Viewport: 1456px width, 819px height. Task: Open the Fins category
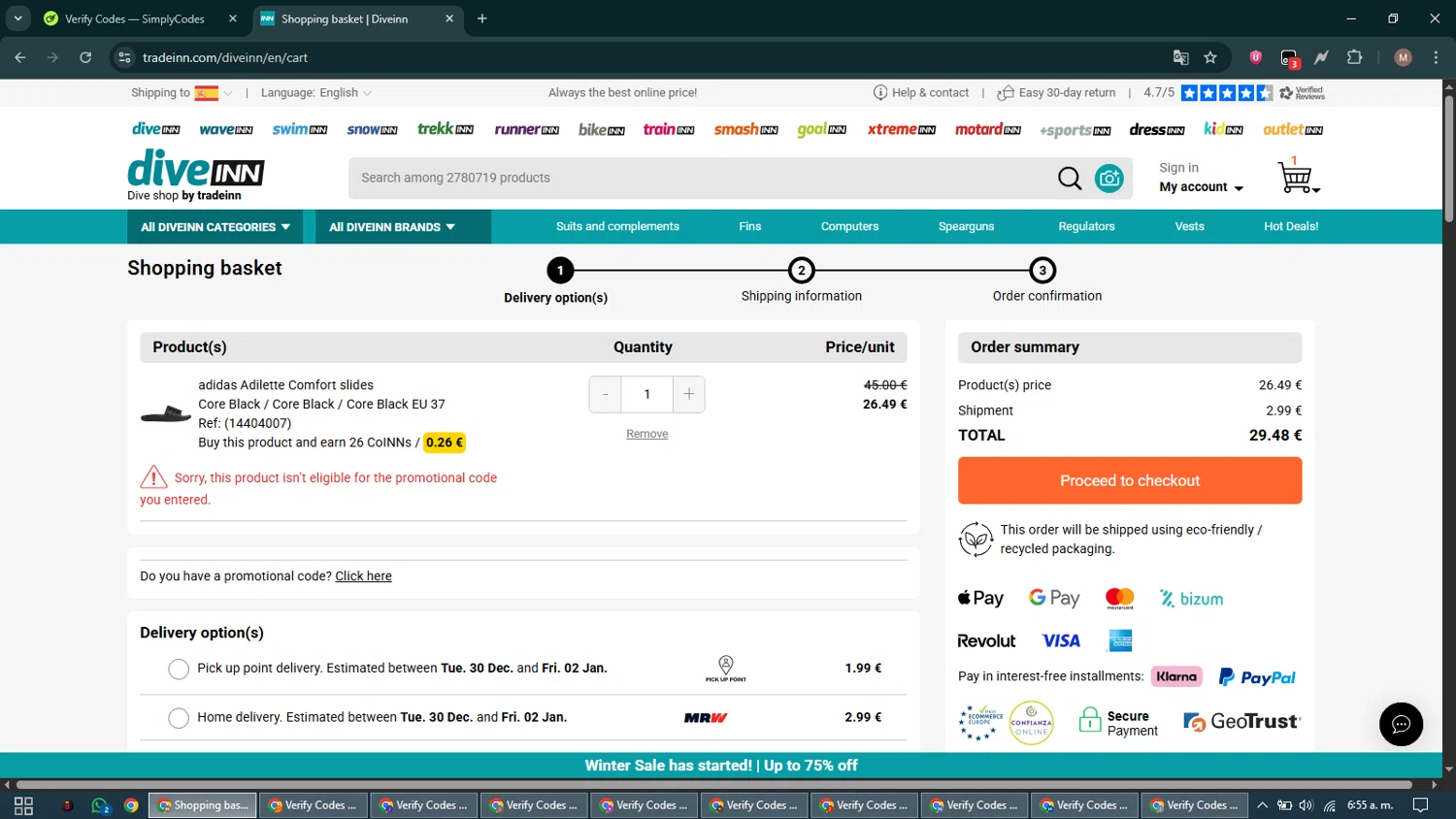[x=750, y=227]
